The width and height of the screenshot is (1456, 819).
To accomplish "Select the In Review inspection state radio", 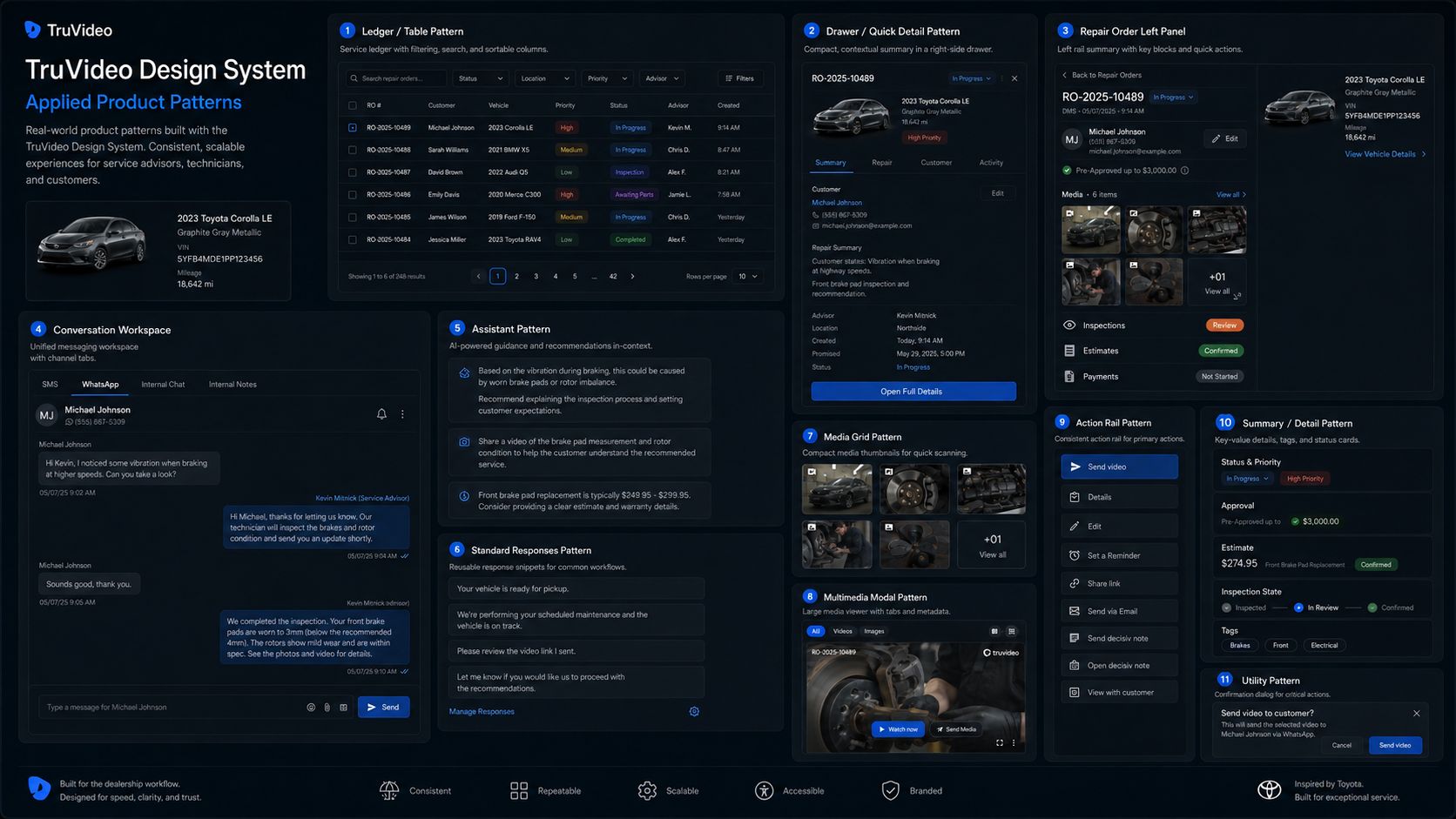I will click(x=1298, y=608).
